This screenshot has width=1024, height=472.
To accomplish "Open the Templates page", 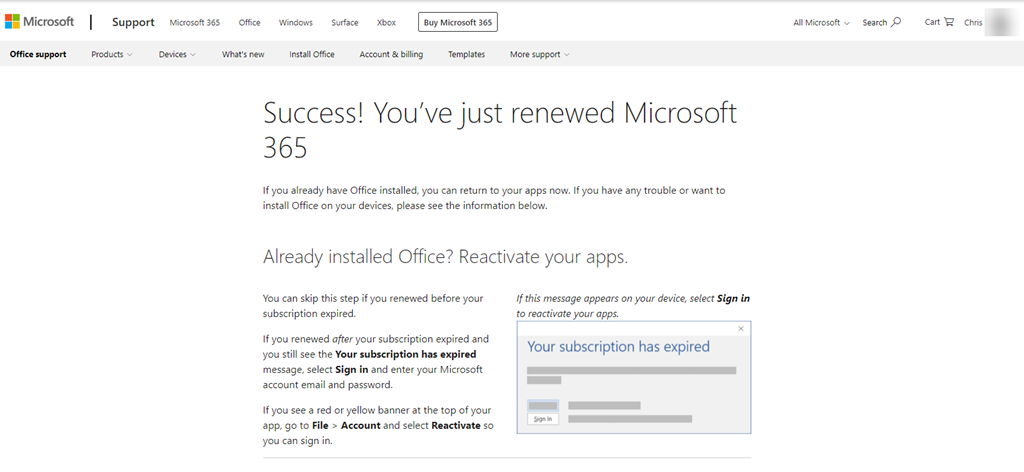I will (x=466, y=54).
